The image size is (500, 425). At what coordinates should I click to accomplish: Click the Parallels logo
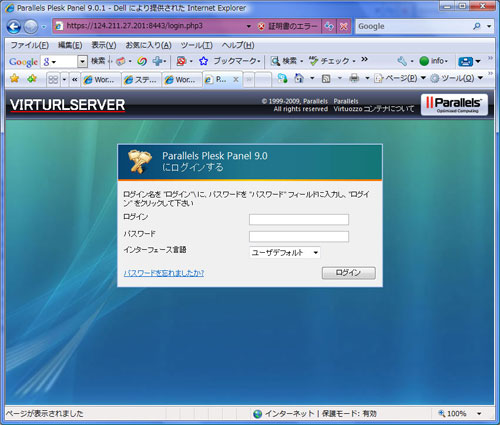[454, 105]
